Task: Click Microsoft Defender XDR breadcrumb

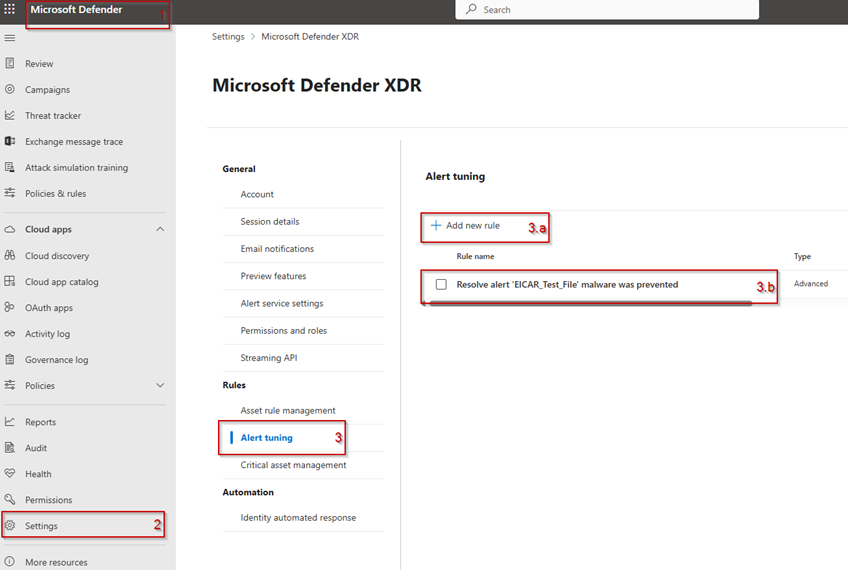Action: 310,36
